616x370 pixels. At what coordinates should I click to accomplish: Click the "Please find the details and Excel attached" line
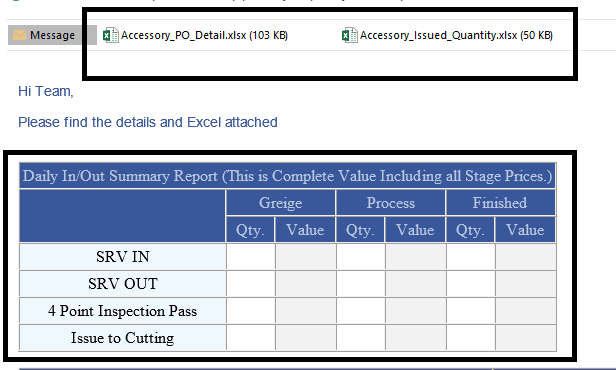click(148, 122)
